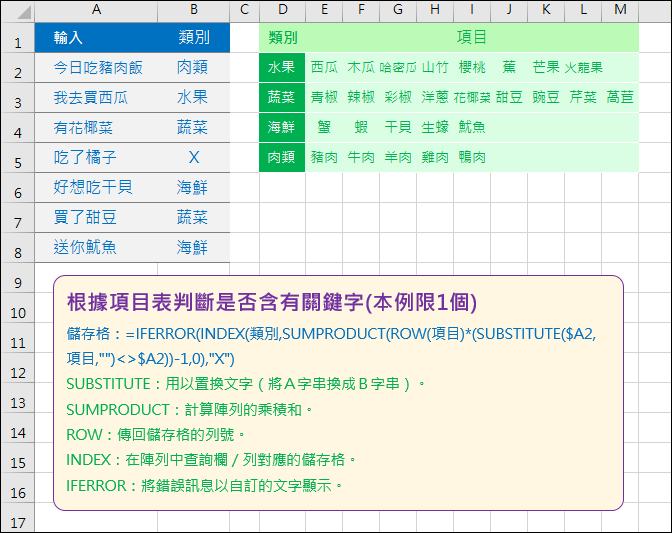Select cell containing 有花椰菜
The width and height of the screenshot is (672, 533).
coord(96,128)
